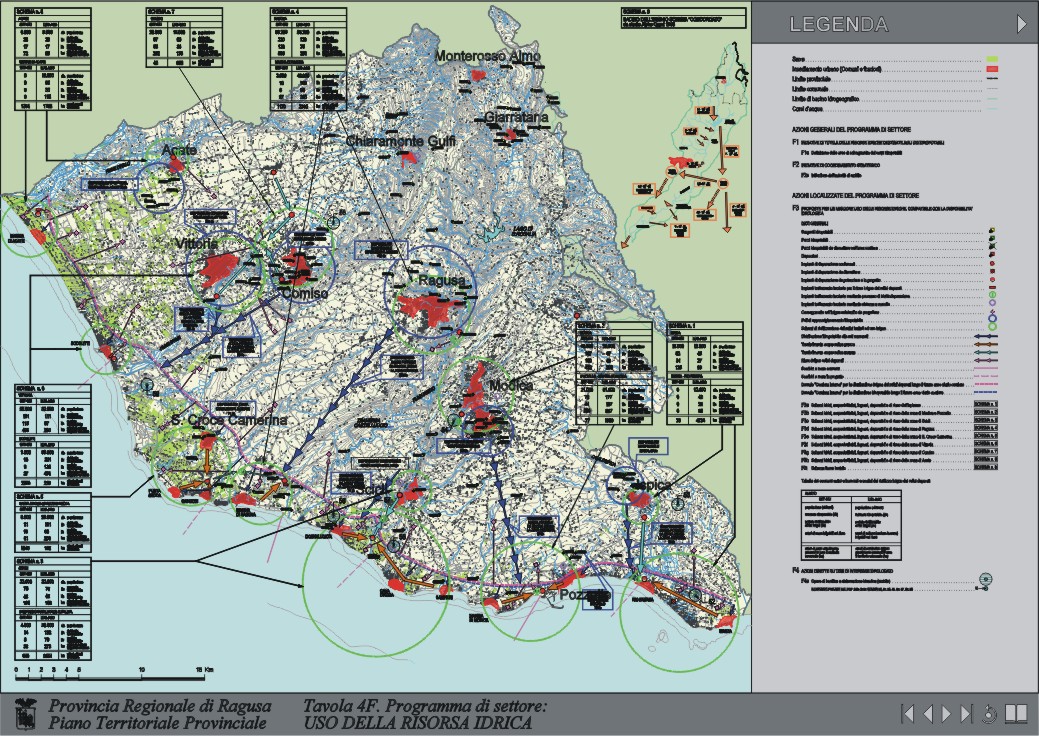Select the green Serre legend swatch

(x=993, y=60)
